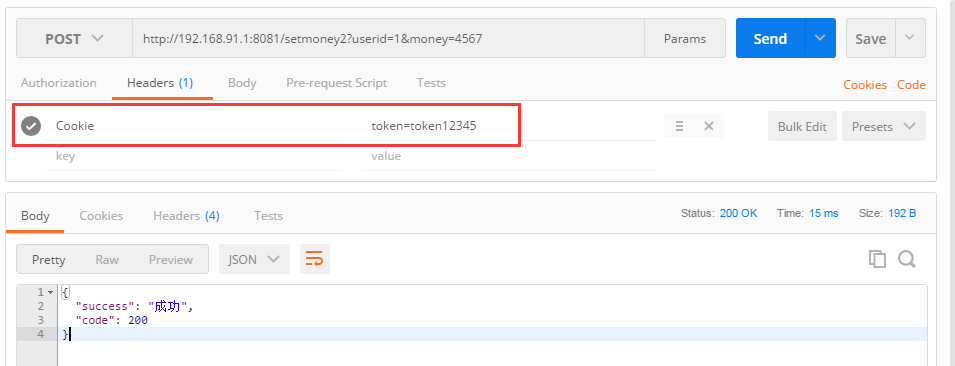Screen dimensions: 955x366
Task: Click the 192 B size value
Action: point(901,213)
